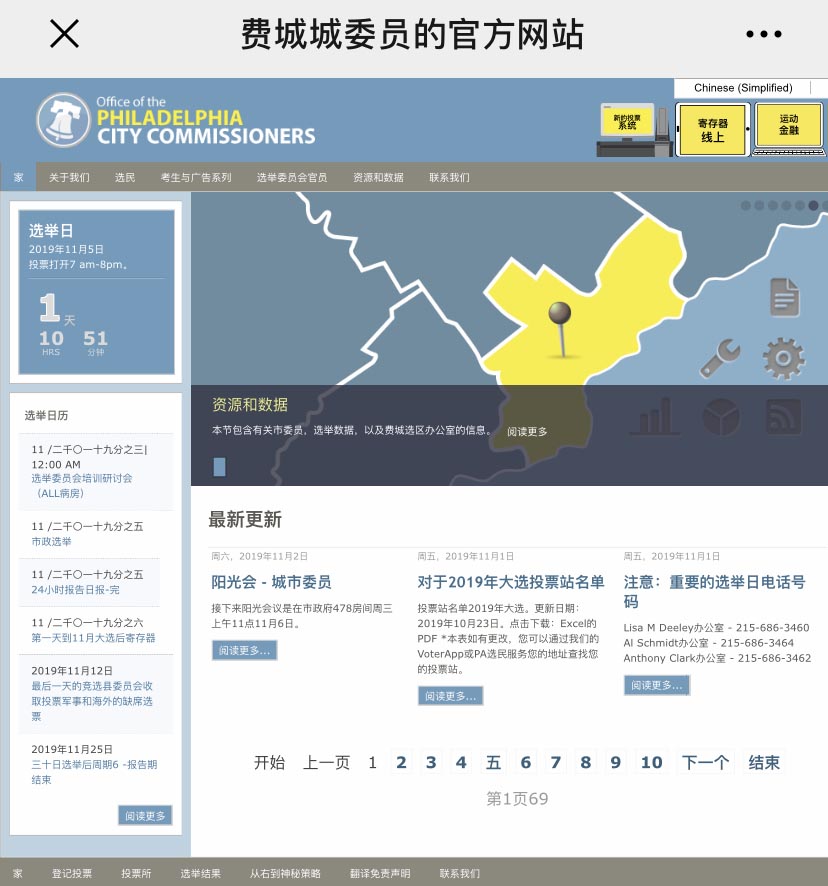Image resolution: width=828 pixels, height=886 pixels.
Task: Open the 寄存器线上 yellow button
Action: [712, 129]
